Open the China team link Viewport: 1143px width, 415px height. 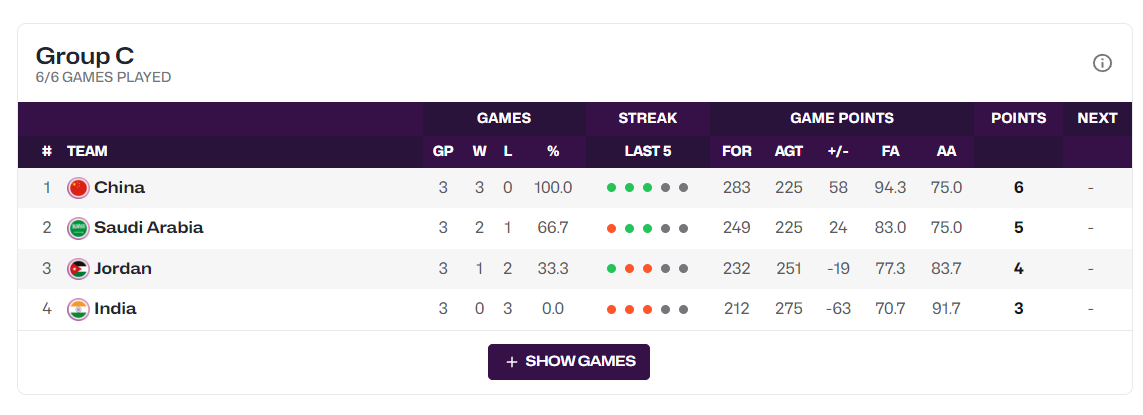(x=119, y=188)
